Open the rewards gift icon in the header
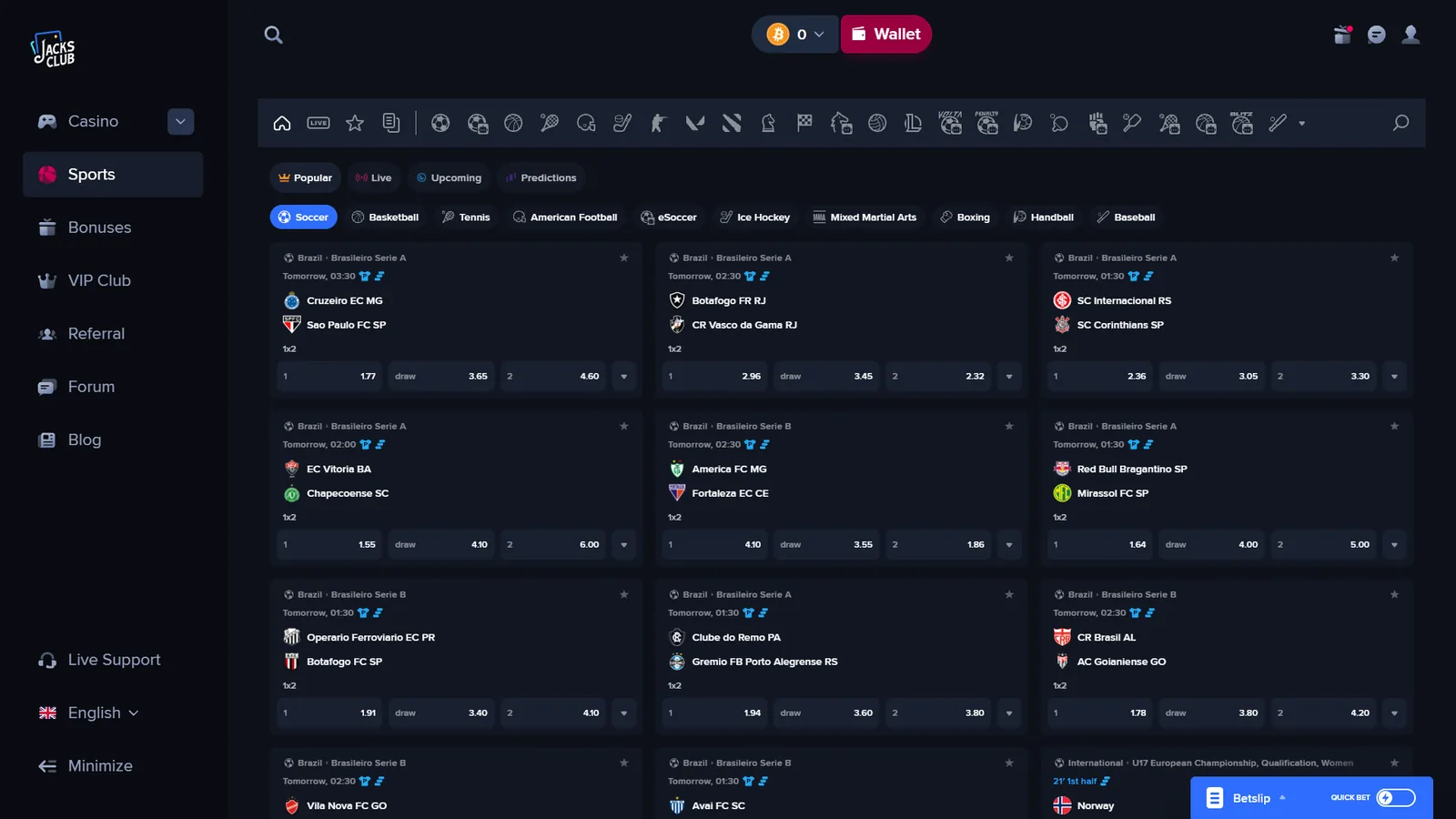The height and width of the screenshot is (819, 1456). pyautogui.click(x=1342, y=35)
